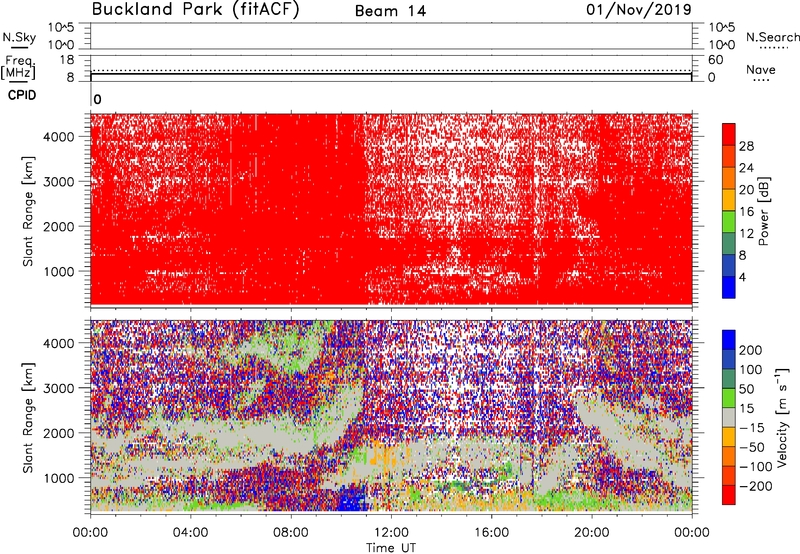Click the power panel Slant Range axis label
The height and width of the screenshot is (554, 800).
[28, 212]
